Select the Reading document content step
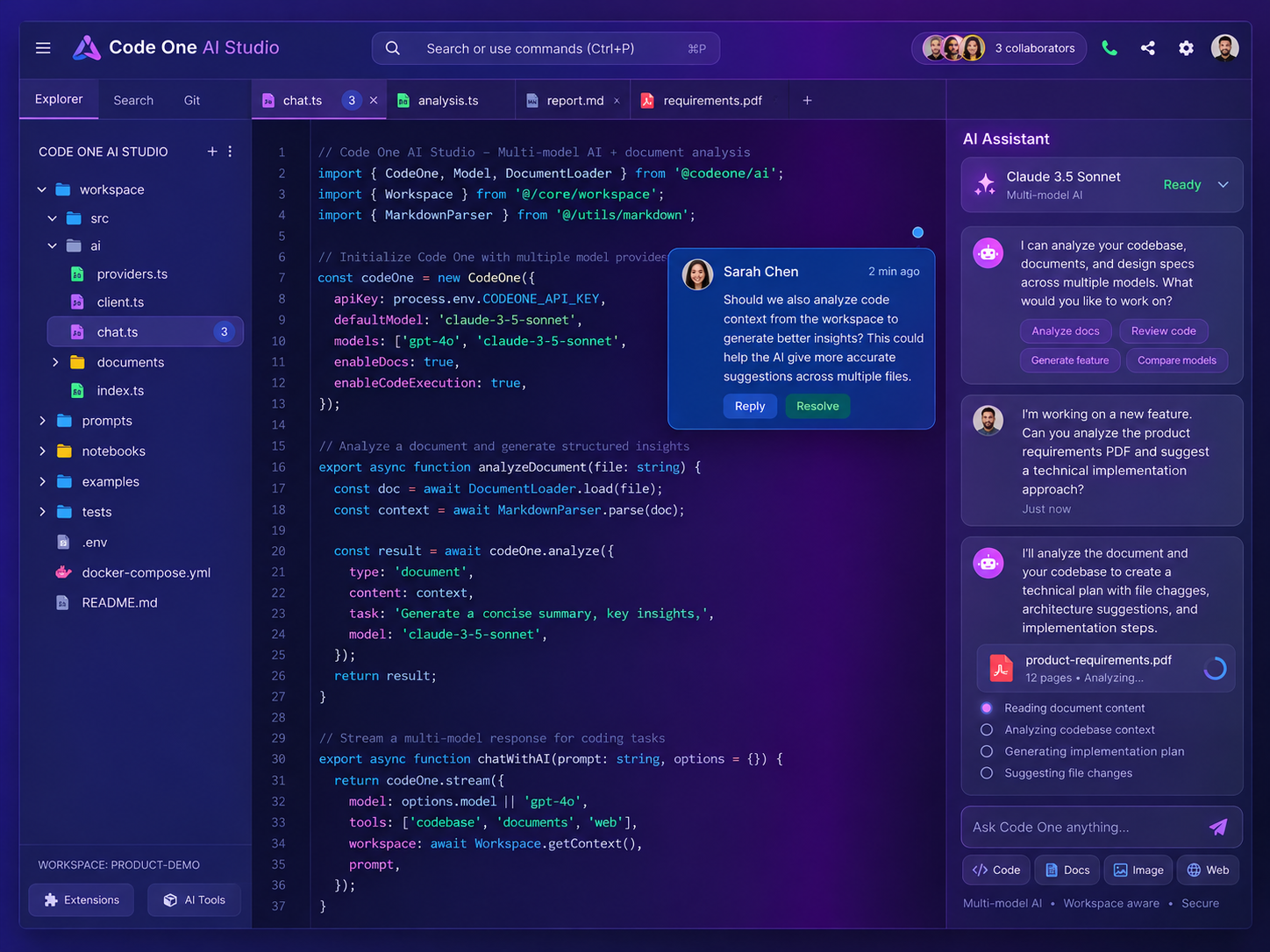1270x952 pixels. pos(987,707)
